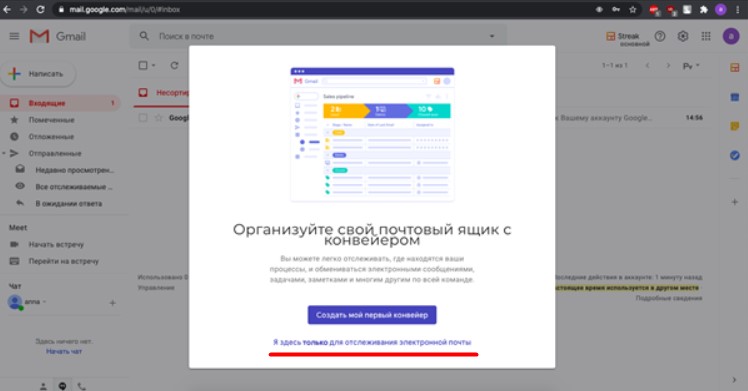Open the Gmail main menu hamburger icon
The height and width of the screenshot is (391, 748).
coord(14,36)
